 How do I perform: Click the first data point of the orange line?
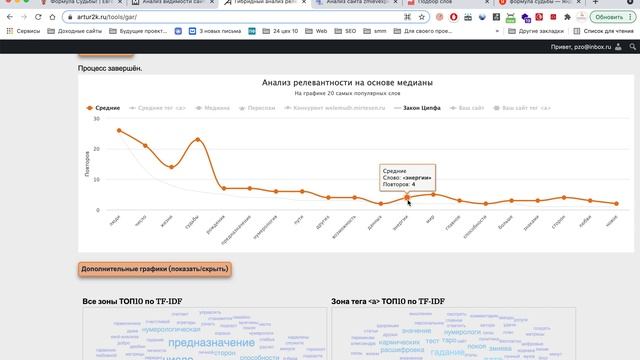[x=119, y=131]
